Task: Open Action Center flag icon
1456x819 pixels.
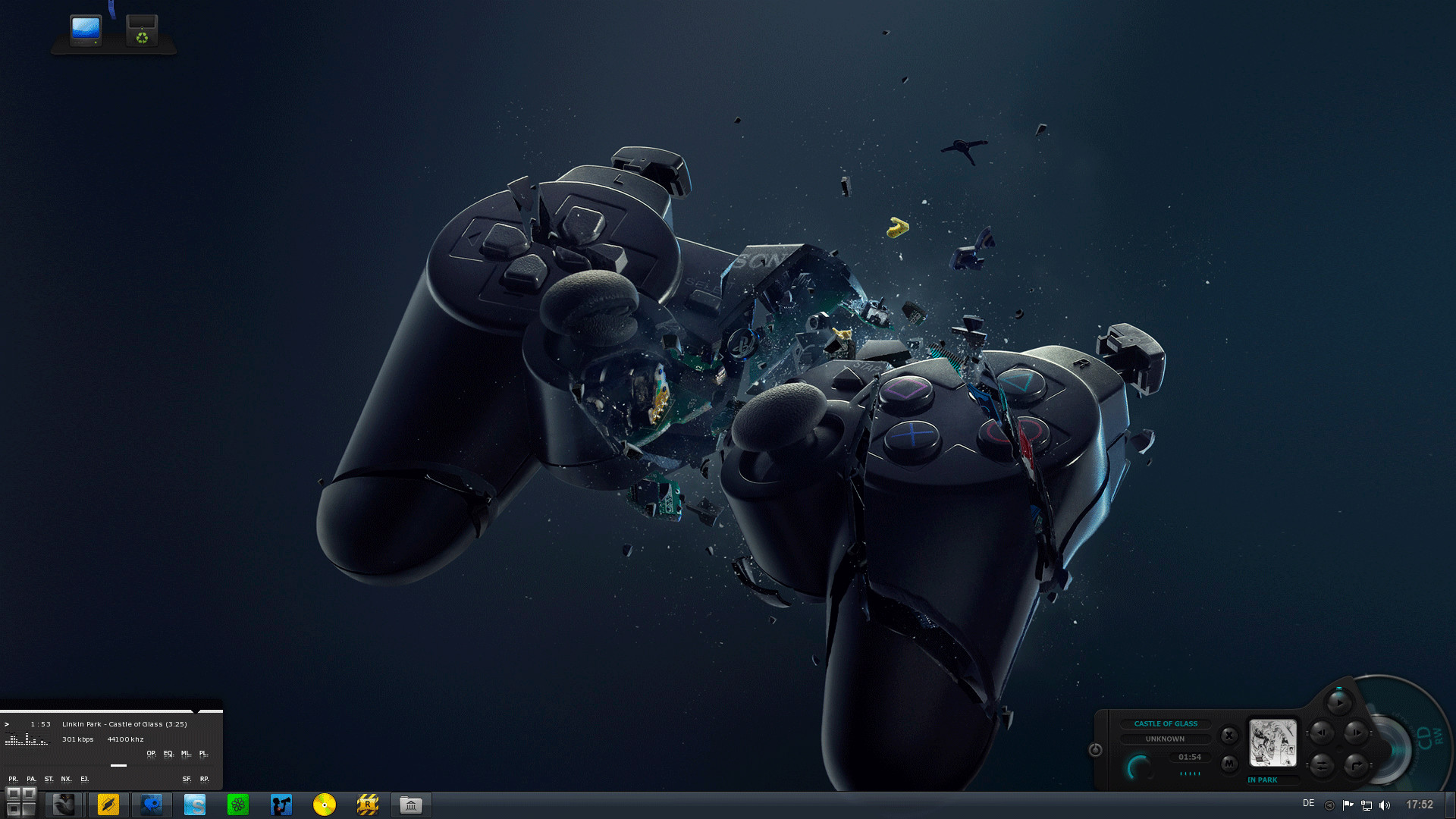Action: pos(1348,805)
